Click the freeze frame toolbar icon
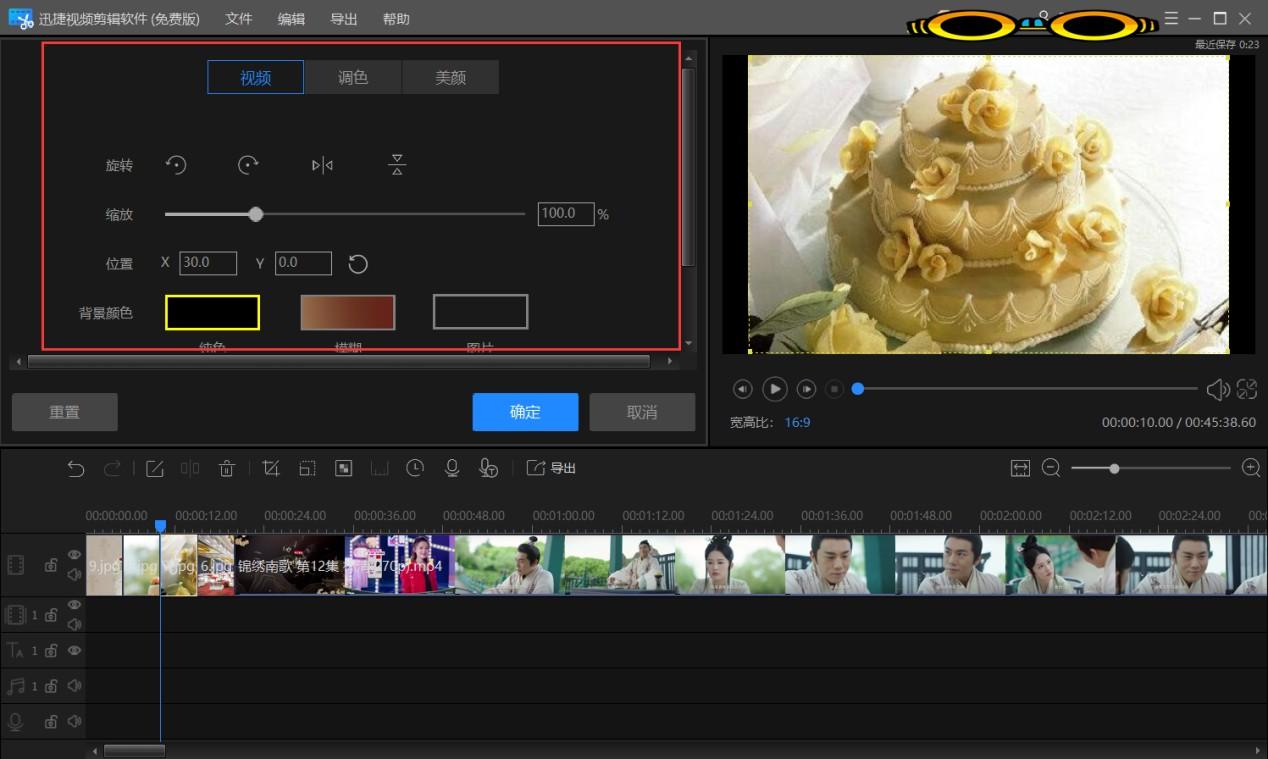Viewport: 1268px width, 759px height. (x=379, y=468)
